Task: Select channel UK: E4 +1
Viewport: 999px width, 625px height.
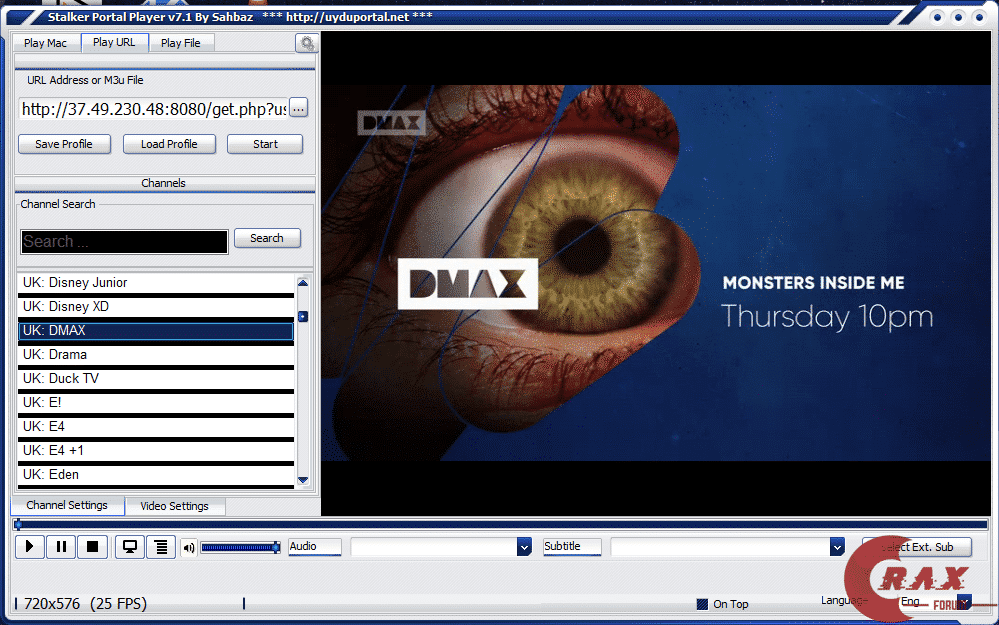Action: click(x=156, y=451)
